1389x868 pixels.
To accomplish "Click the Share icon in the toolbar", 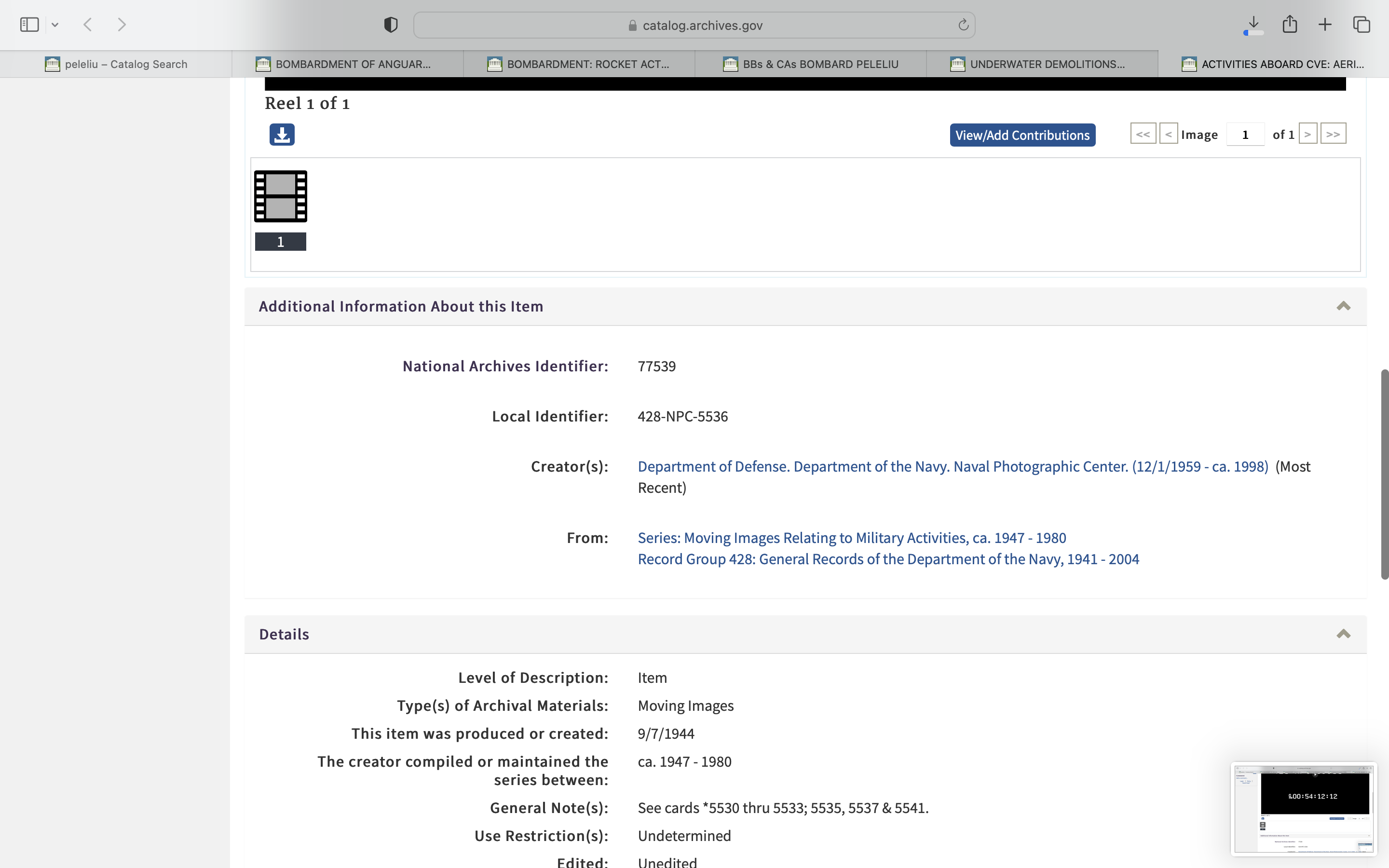I will (1290, 25).
